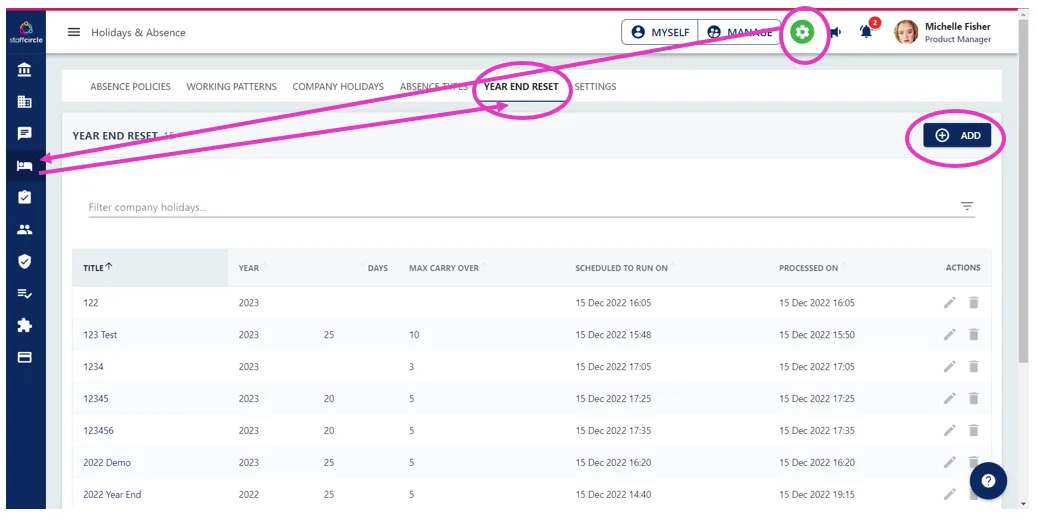Edit the 12345 row
This screenshot has height=520, width=1038.
pyautogui.click(x=949, y=398)
